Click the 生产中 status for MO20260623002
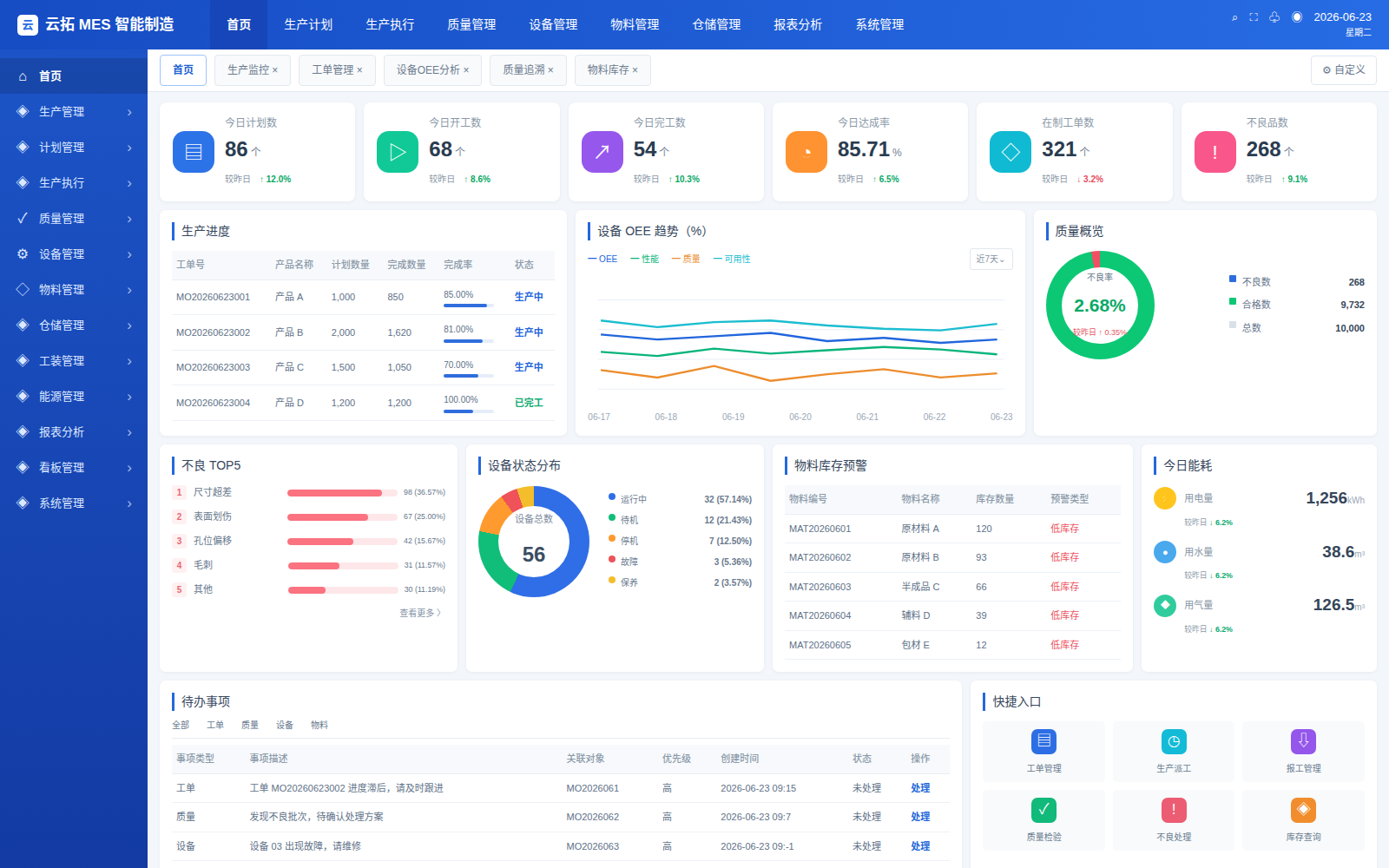Image resolution: width=1389 pixels, height=868 pixels. click(529, 332)
